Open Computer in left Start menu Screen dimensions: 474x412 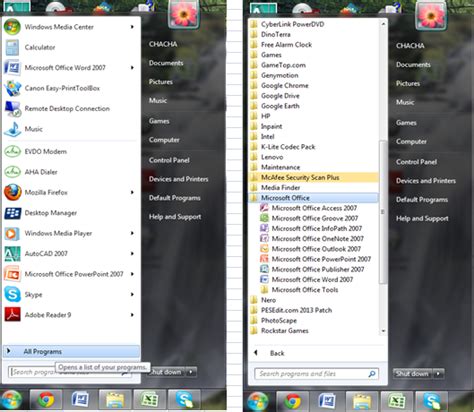(x=164, y=140)
